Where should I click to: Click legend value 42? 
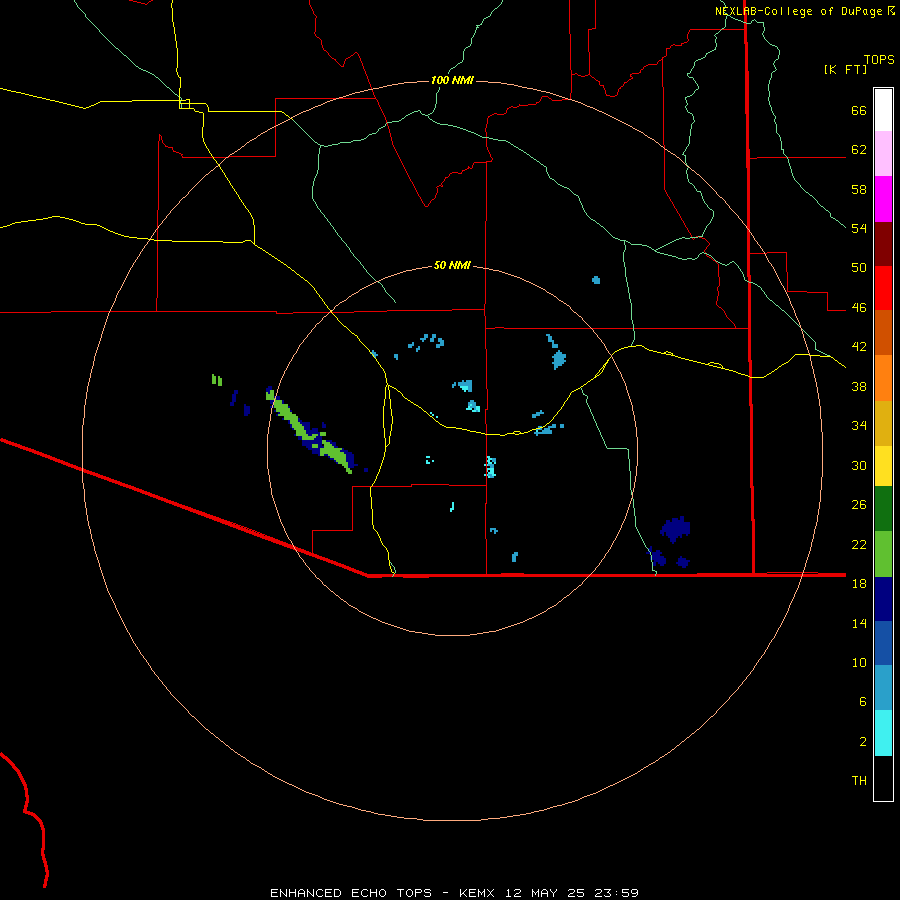tap(859, 347)
